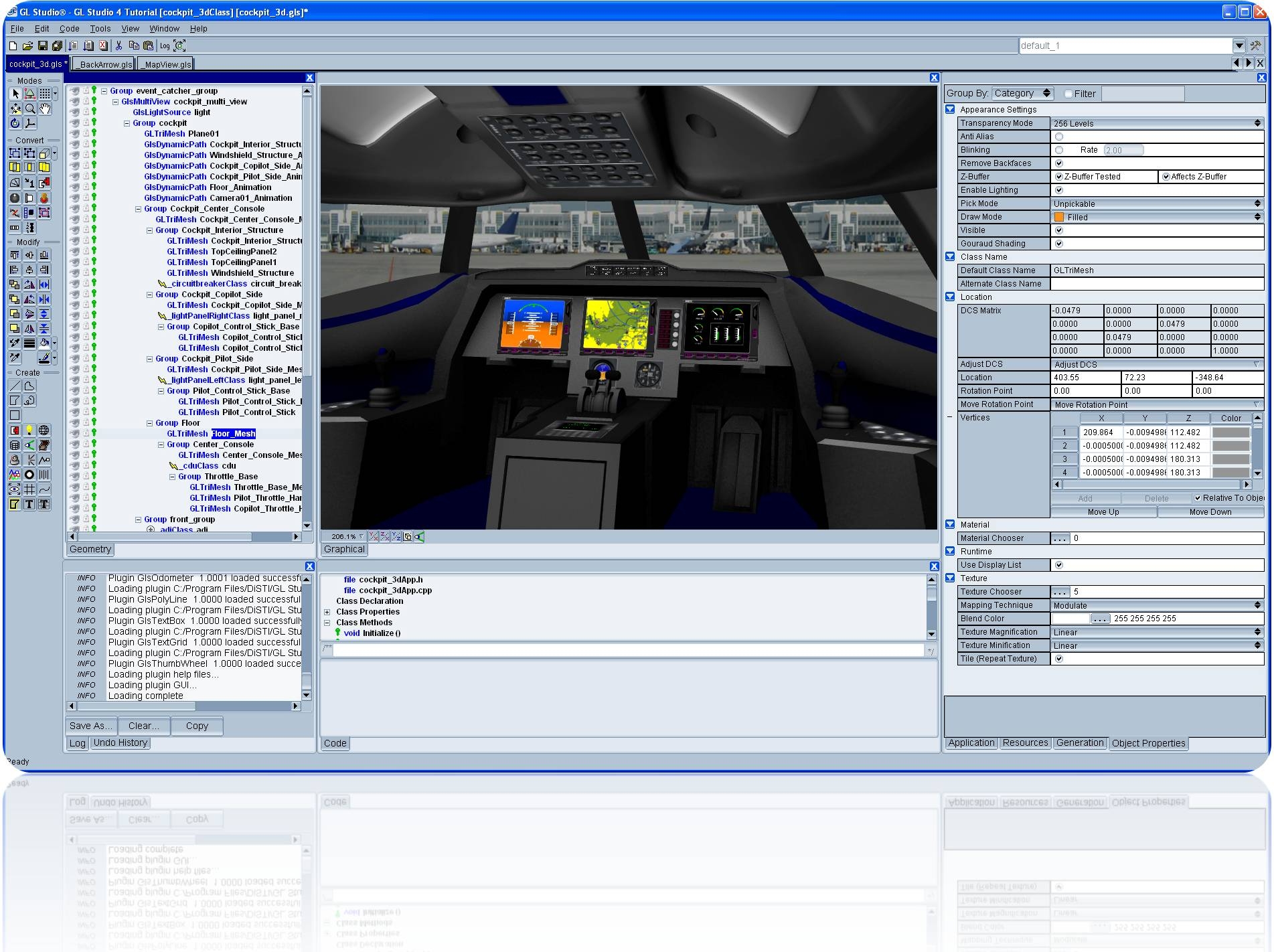Open the Texture Magnification dropdown
1274x952 pixels.
(1157, 632)
